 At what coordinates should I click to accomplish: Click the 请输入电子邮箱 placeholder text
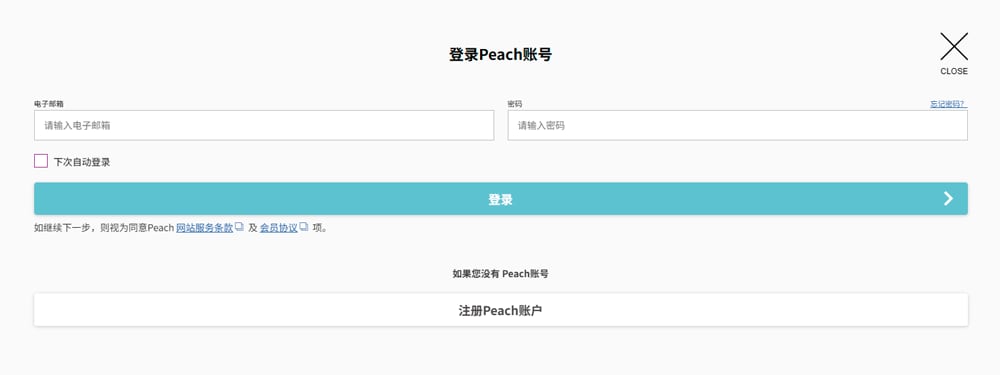click(77, 126)
